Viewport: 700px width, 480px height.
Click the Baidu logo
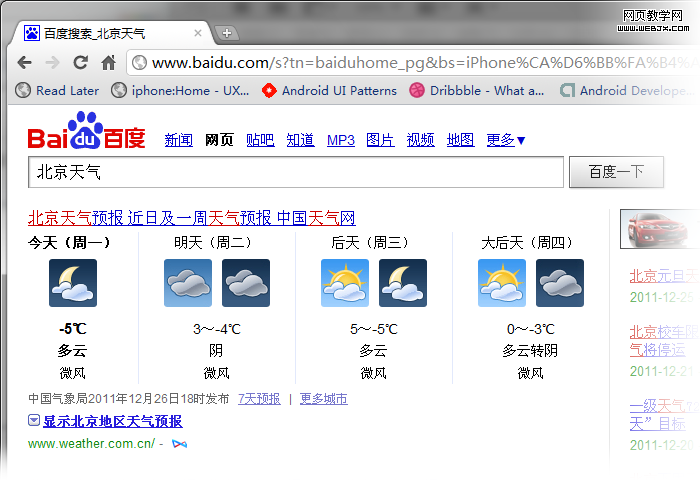pyautogui.click(x=86, y=138)
